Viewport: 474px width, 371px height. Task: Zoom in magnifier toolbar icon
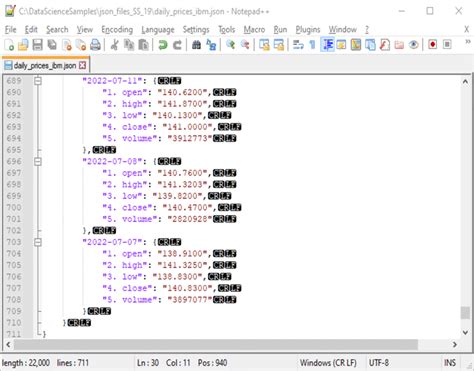[230, 45]
